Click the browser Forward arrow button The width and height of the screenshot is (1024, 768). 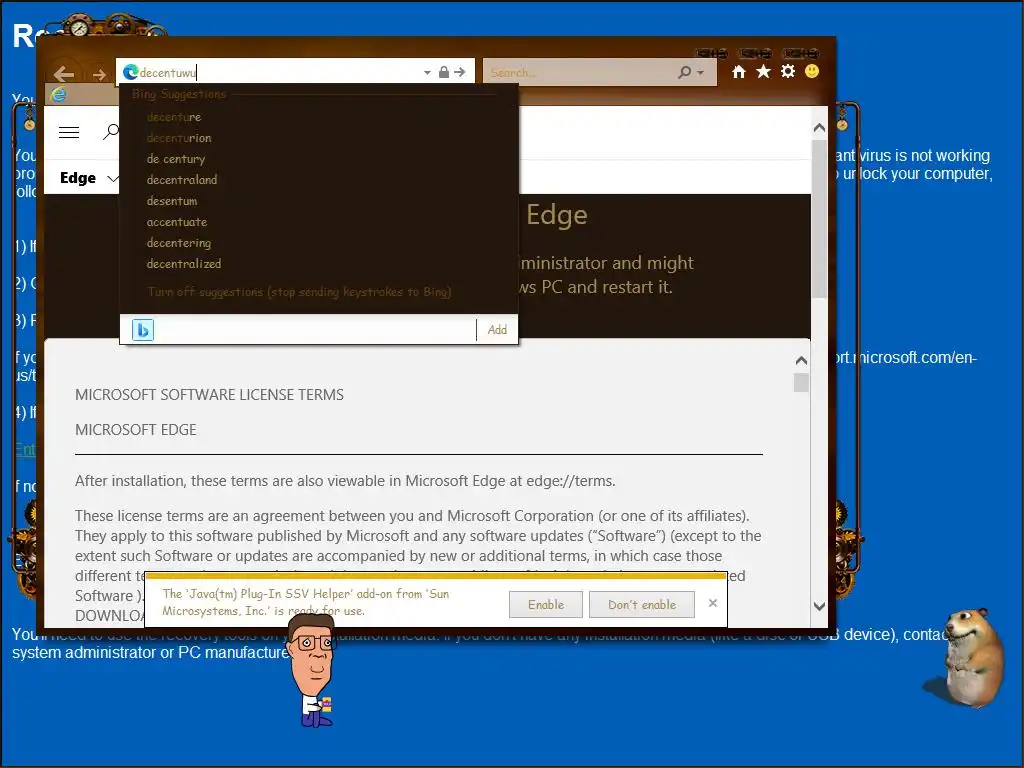coord(99,74)
